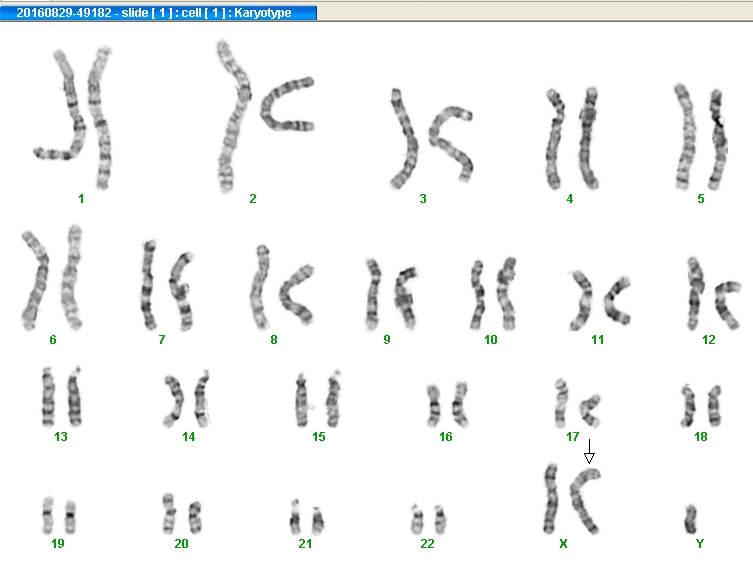Select the chromosome 19 pair
The image size is (753, 574).
[x=59, y=516]
